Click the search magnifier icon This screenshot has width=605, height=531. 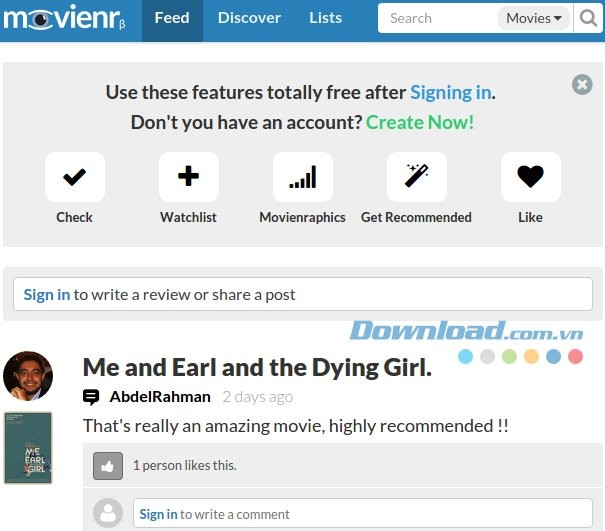pos(588,18)
